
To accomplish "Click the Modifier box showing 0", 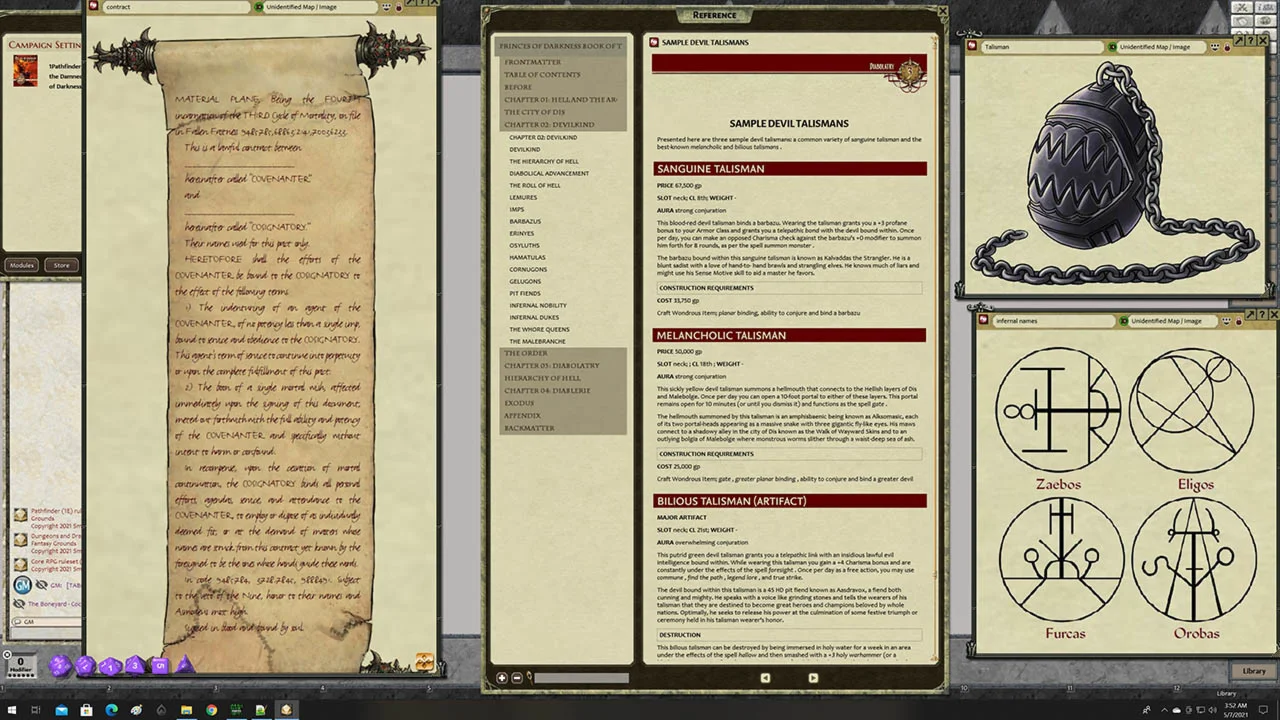I will tap(19, 665).
